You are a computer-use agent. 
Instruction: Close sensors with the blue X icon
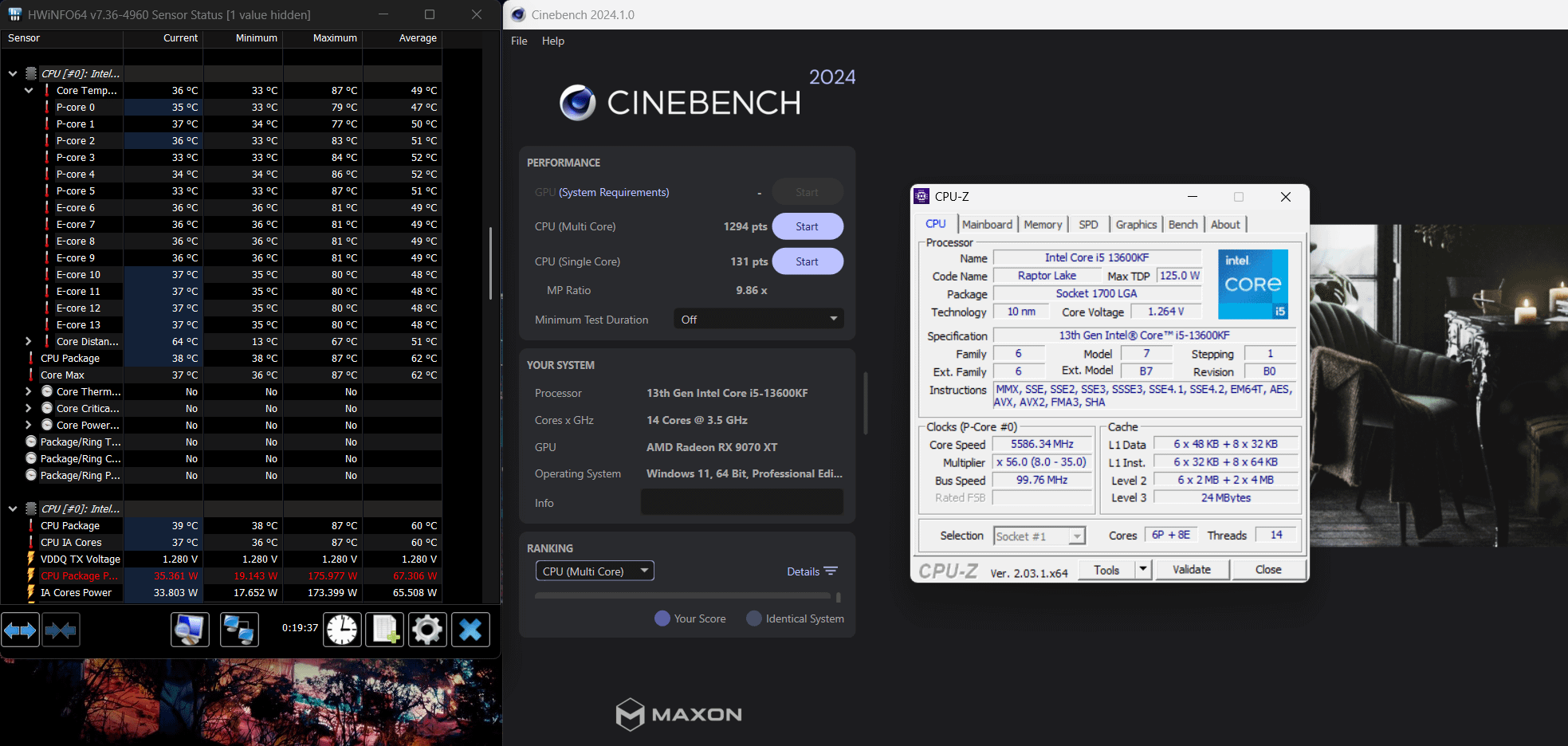tap(470, 630)
